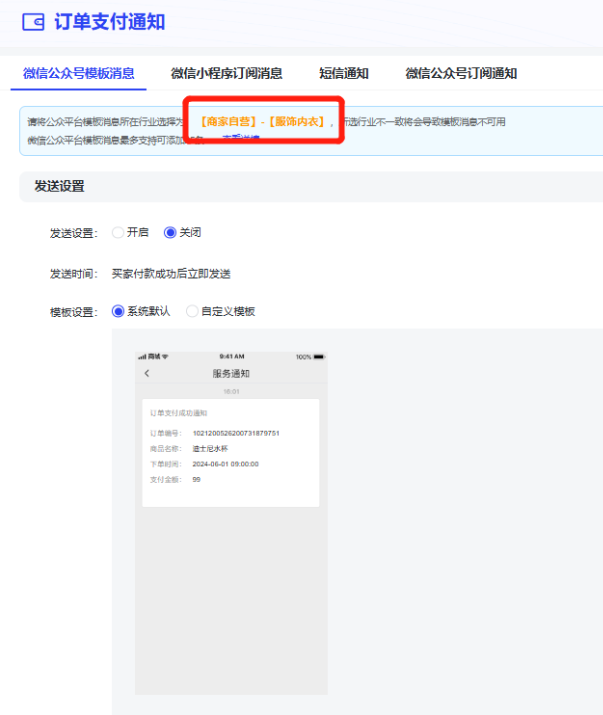Screen dimensions: 603x715
Task: Click the 发送设置 section header
Action: pyautogui.click(x=59, y=186)
